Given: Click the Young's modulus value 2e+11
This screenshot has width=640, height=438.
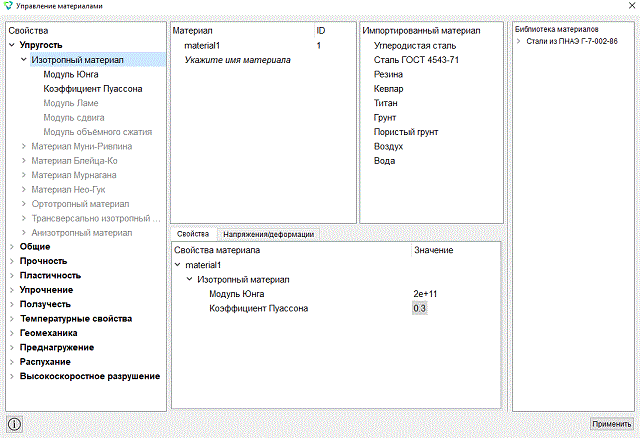Looking at the screenshot, I should click(x=425, y=294).
